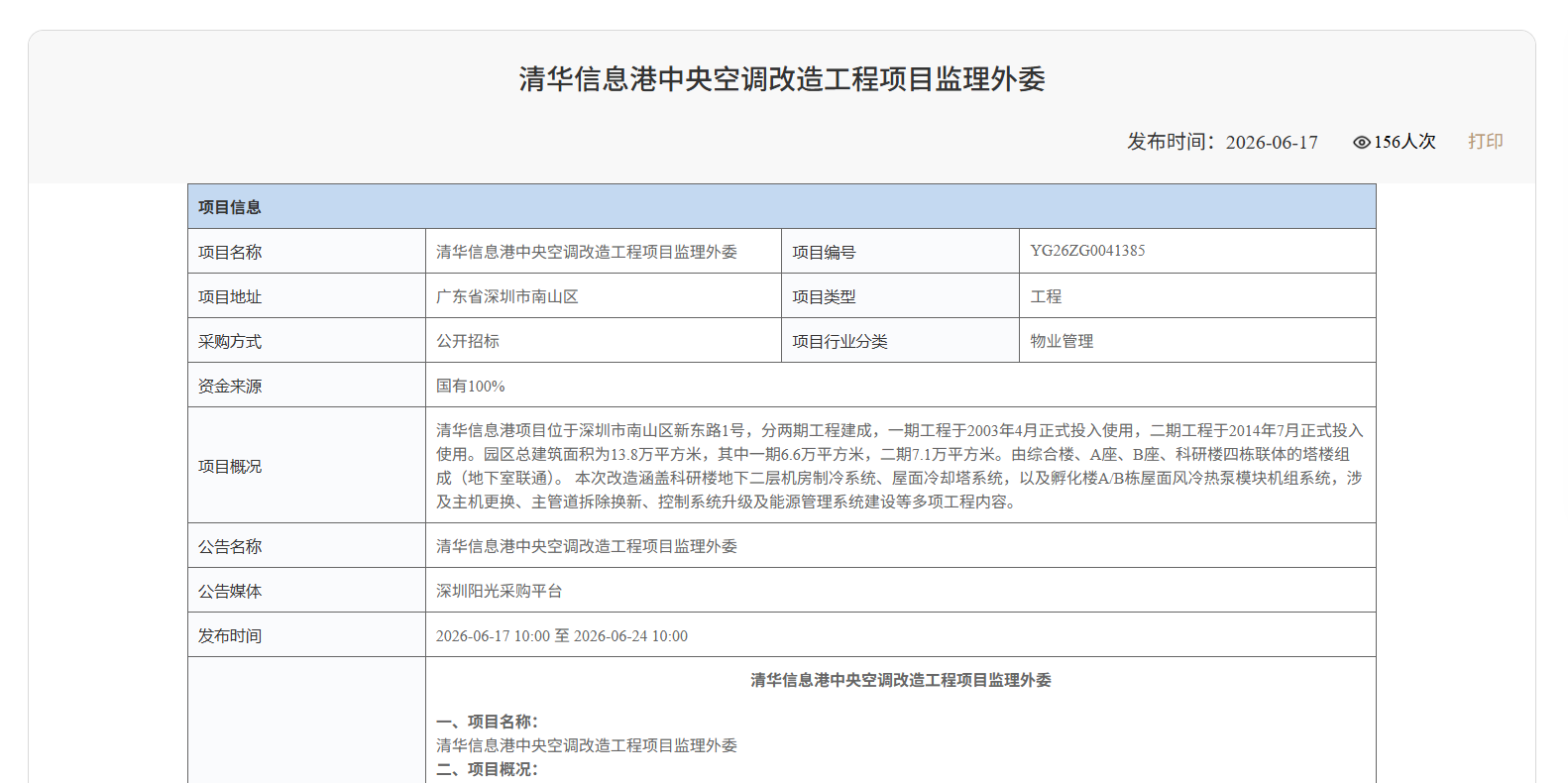Select the 公开招标 procurement value
Viewport: 1568px width, 783px height.
468,341
